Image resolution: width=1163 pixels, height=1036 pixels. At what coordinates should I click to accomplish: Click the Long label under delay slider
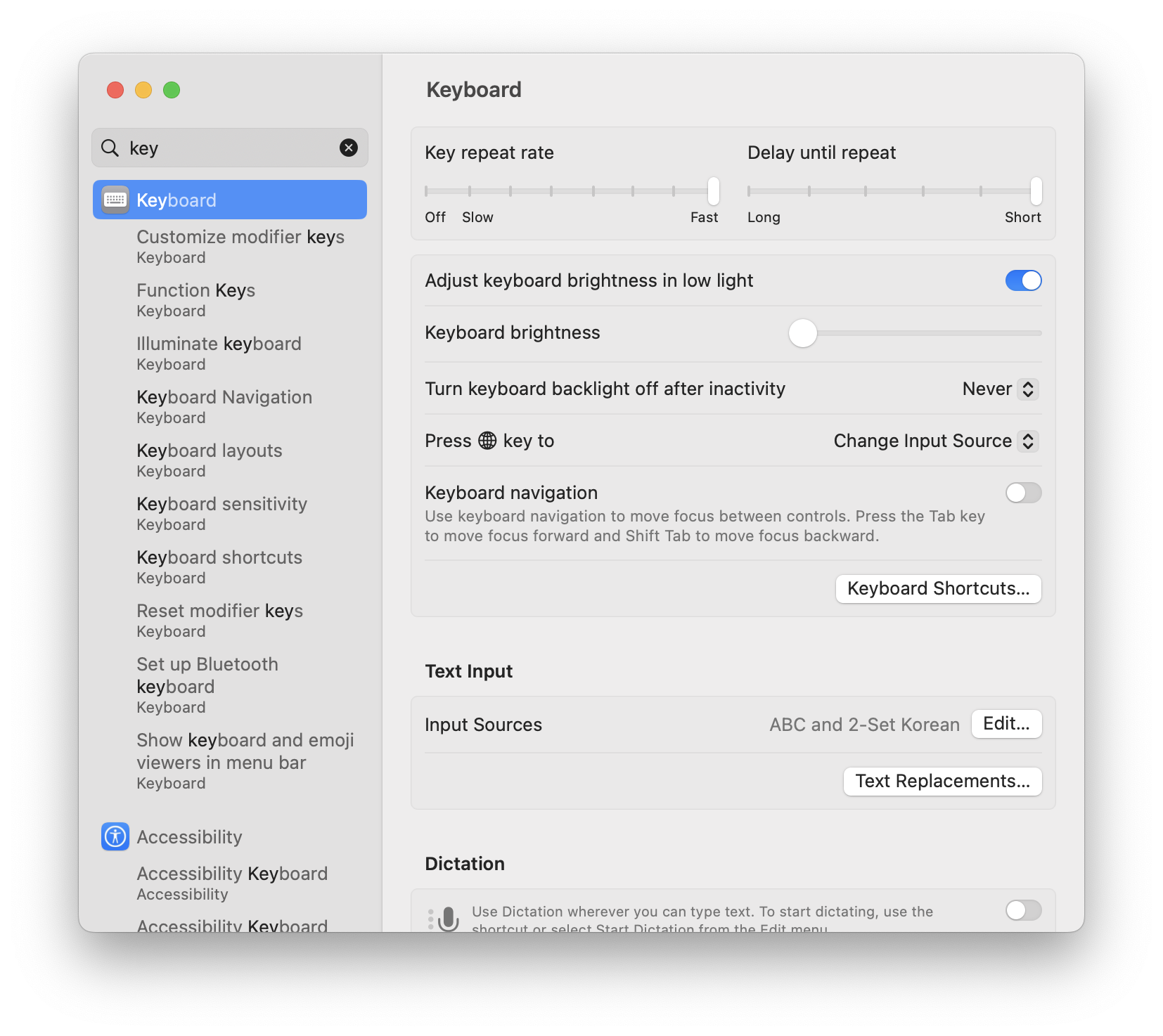pos(764,217)
